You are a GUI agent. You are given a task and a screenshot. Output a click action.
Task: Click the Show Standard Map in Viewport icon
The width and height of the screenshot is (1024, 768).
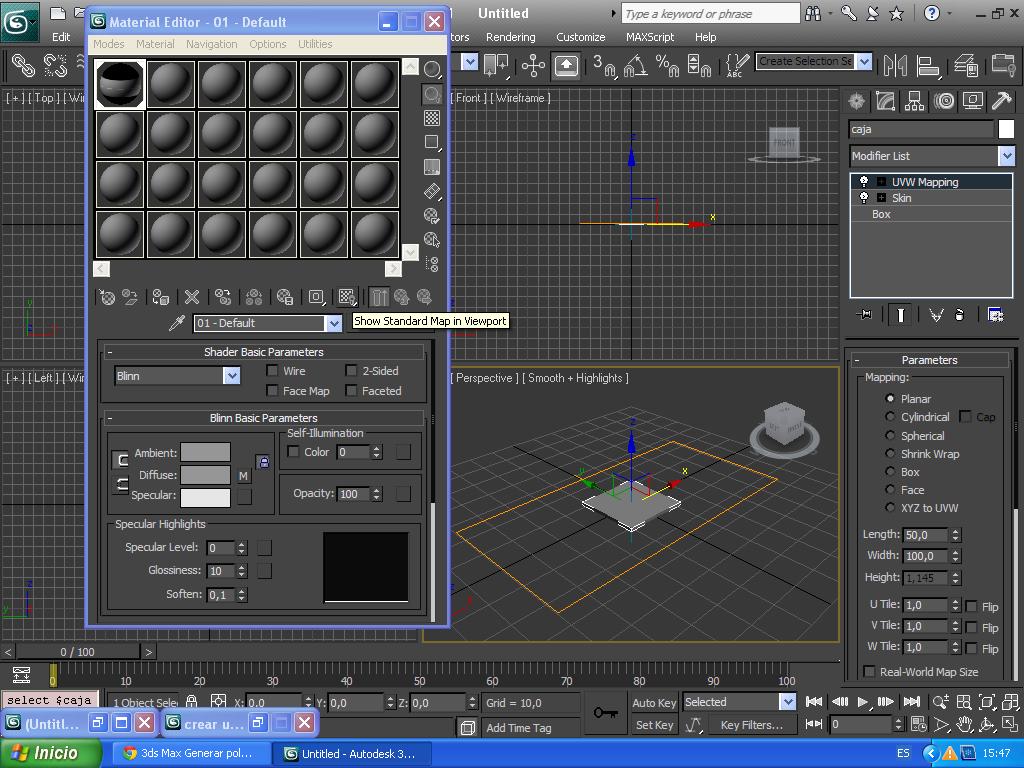347,298
